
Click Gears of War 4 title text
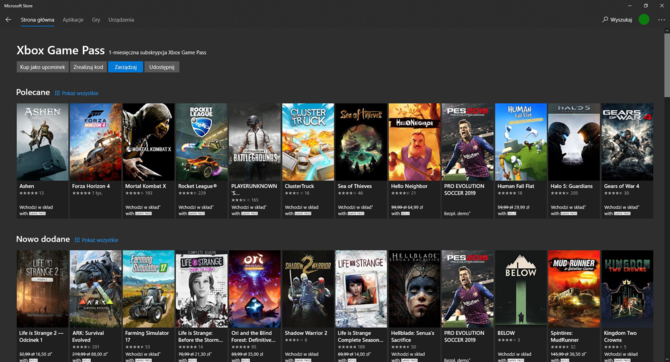tap(621, 186)
